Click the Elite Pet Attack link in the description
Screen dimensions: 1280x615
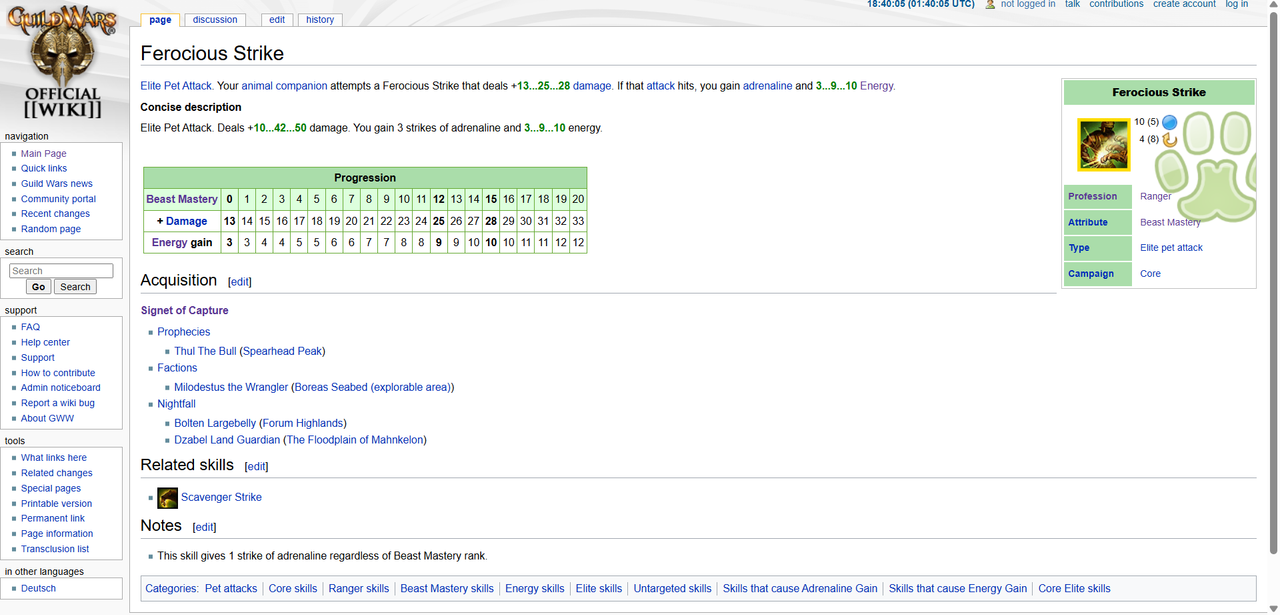click(175, 86)
